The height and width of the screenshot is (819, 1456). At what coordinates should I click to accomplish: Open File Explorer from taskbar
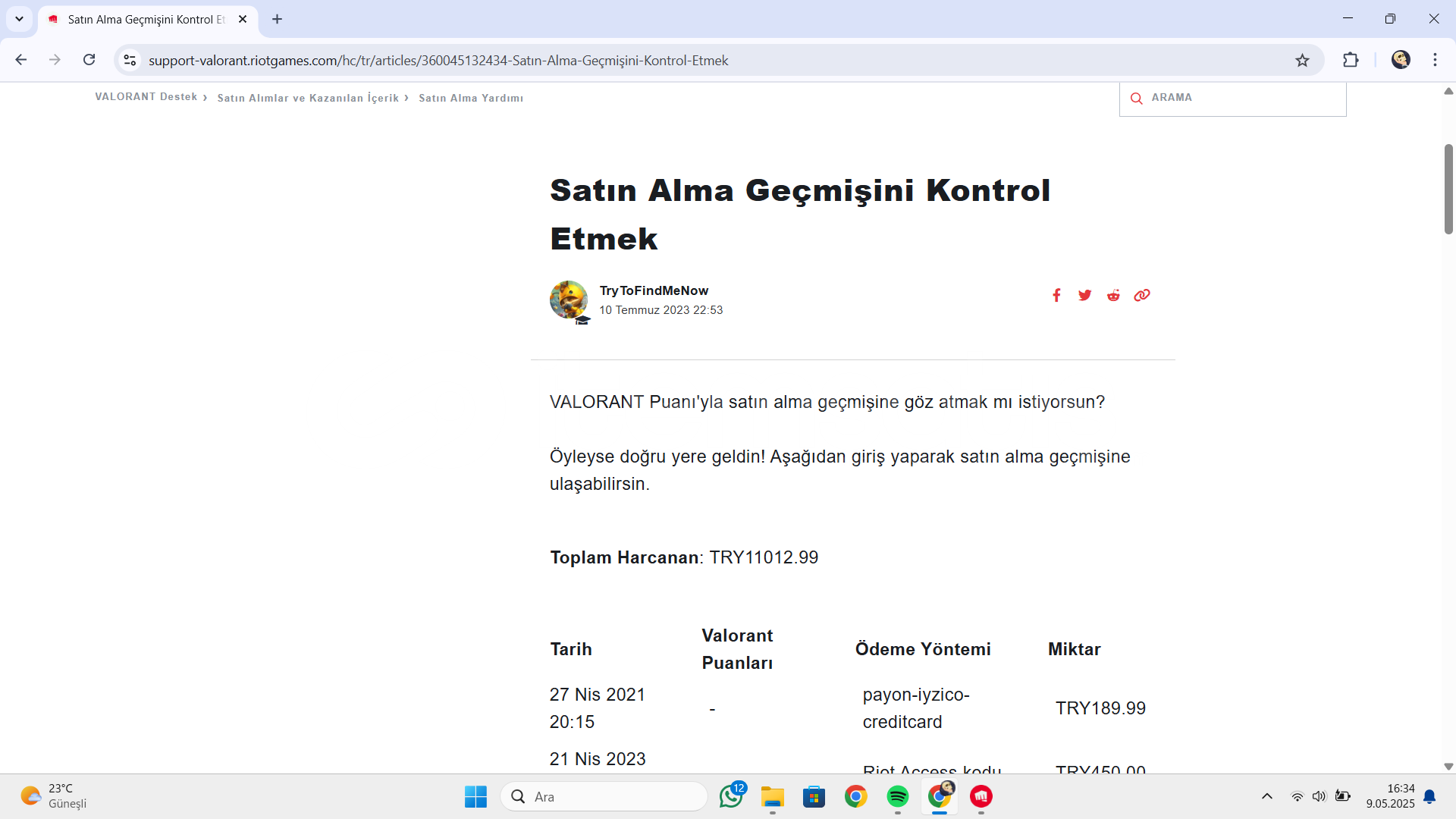click(773, 796)
